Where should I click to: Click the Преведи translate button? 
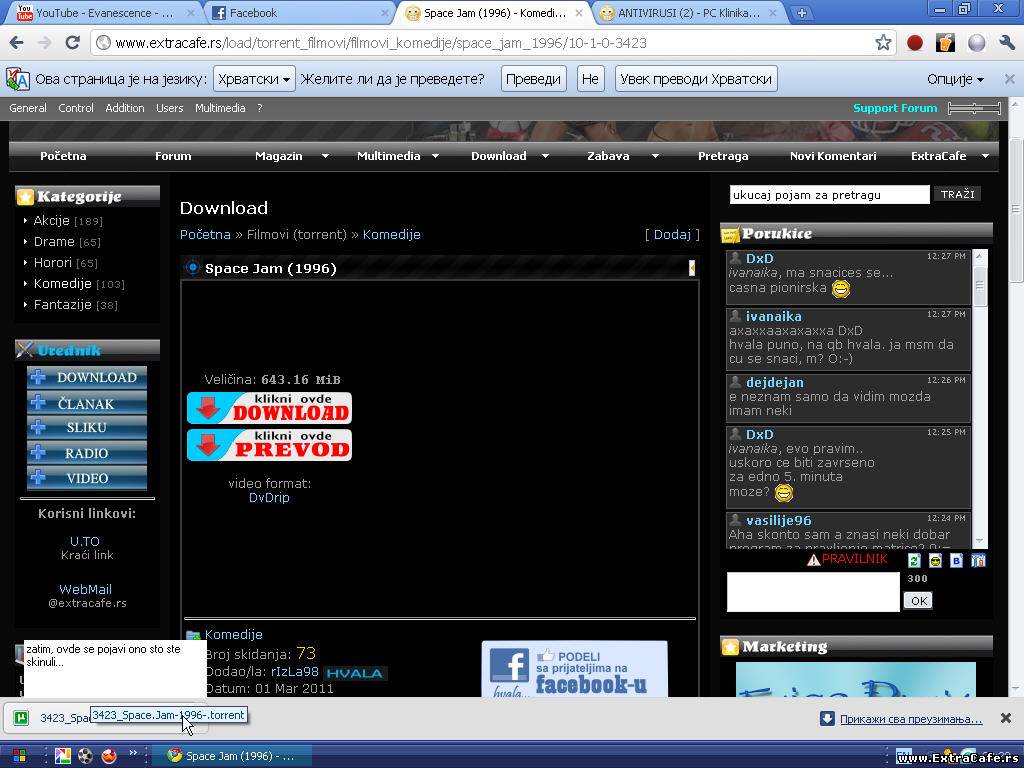click(534, 79)
